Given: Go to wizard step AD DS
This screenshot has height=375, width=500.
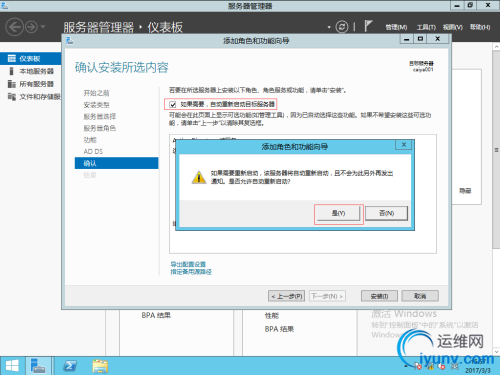Looking at the screenshot, I should click(93, 152).
